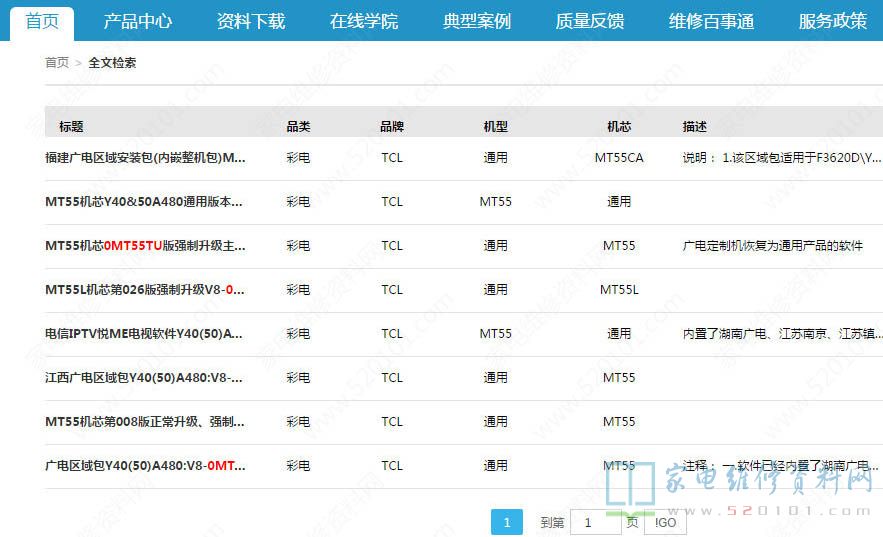Screen dimensions: 883x537
Task: Click the page 1 pagination button
Action: pyautogui.click(x=507, y=522)
